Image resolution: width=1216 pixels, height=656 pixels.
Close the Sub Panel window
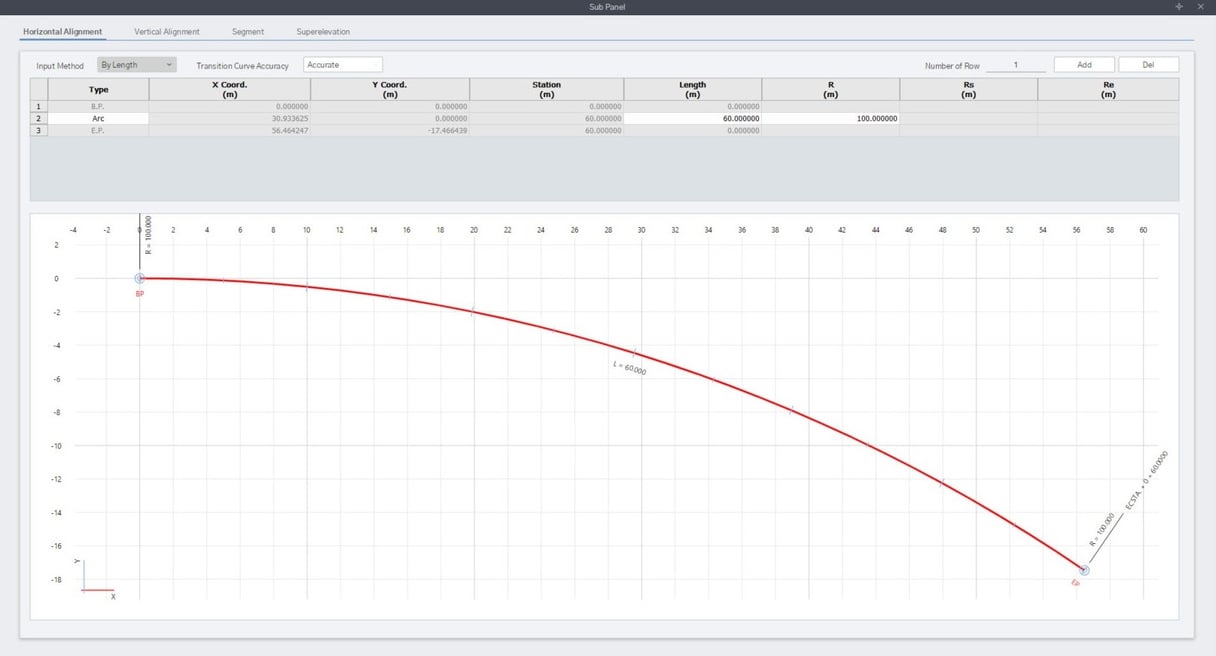[1200, 6]
